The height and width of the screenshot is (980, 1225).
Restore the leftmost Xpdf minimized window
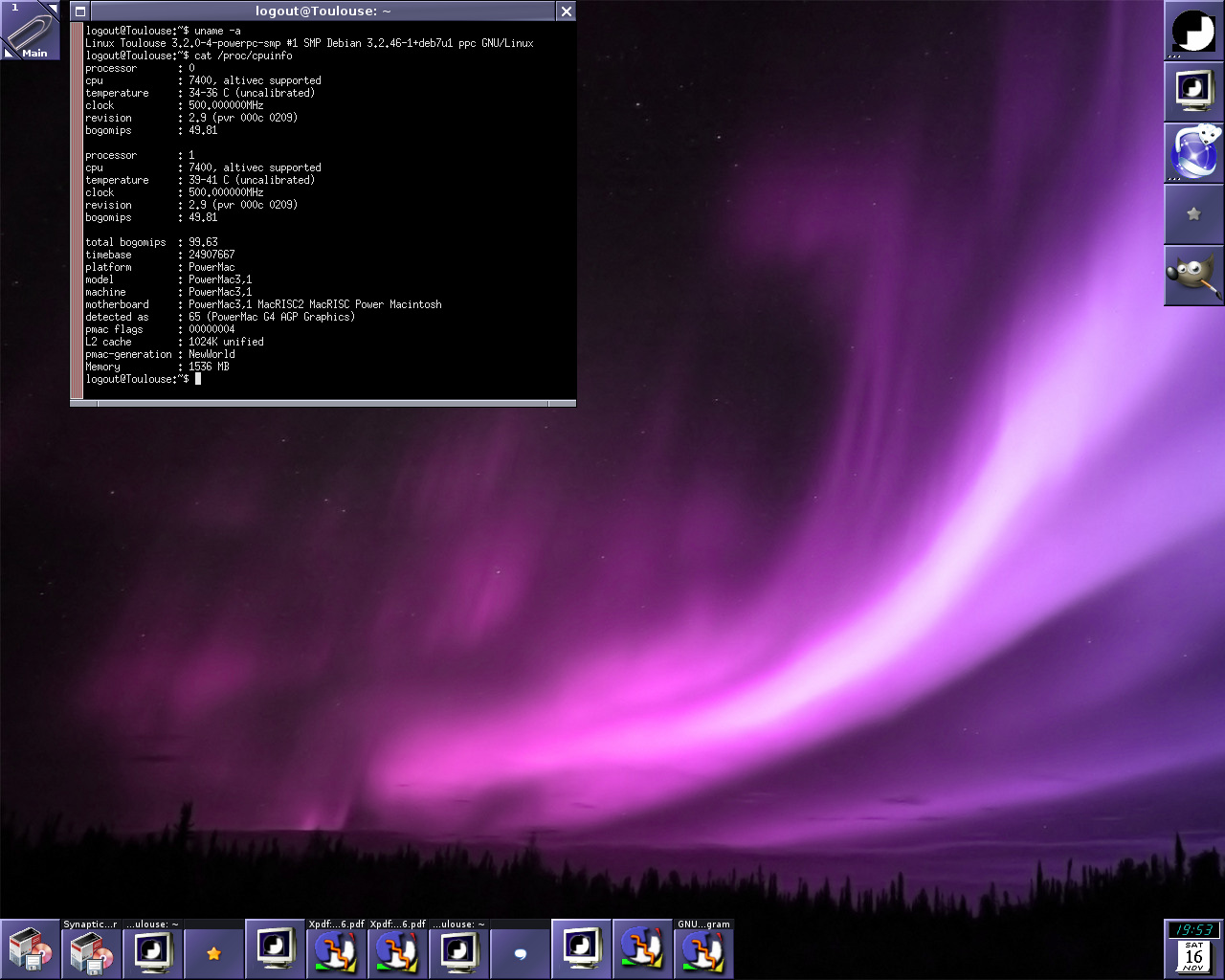click(x=337, y=949)
